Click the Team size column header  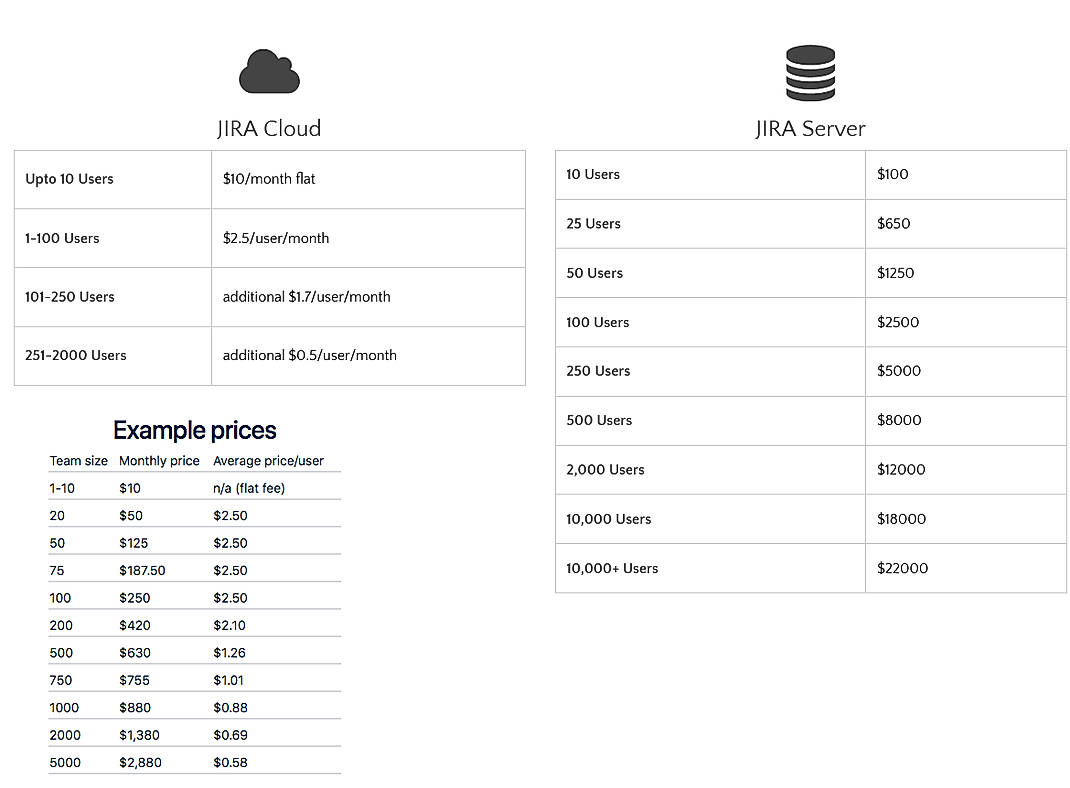[x=79, y=461]
